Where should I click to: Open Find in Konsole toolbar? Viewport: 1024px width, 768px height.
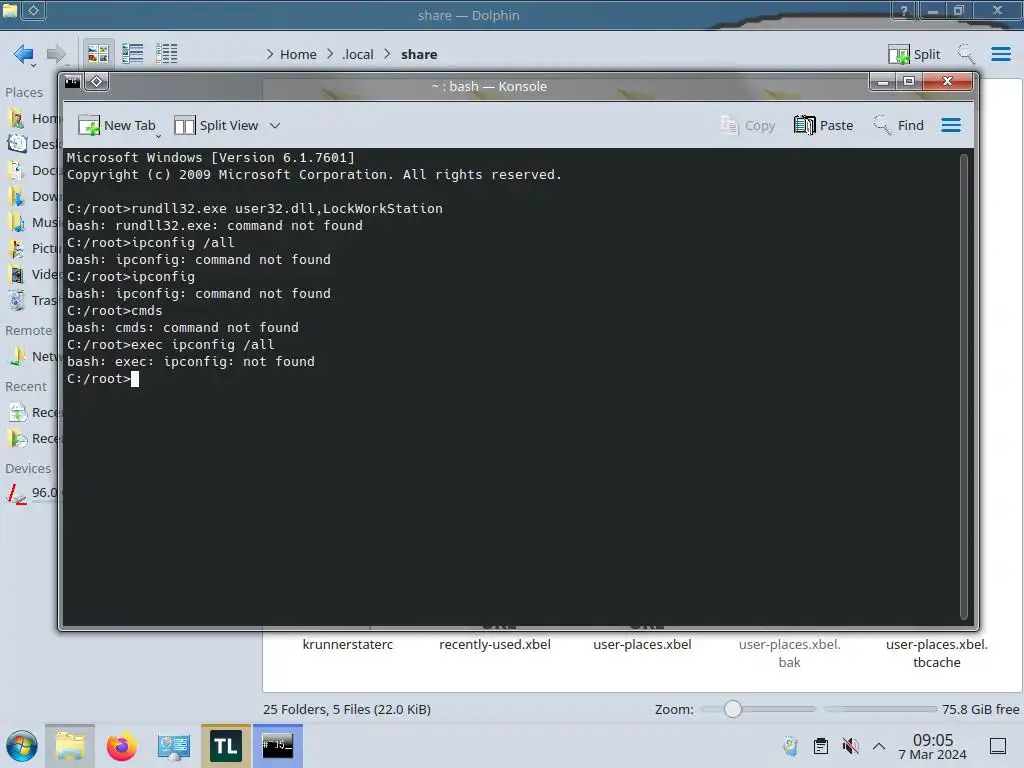[x=899, y=125]
